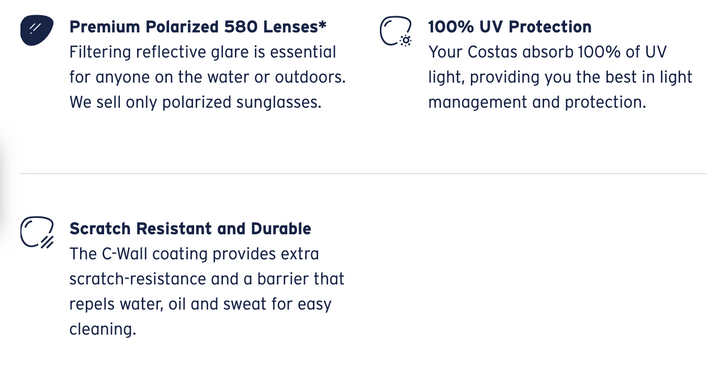Click the line 'management and protection.'
720x365 pixels.
tap(537, 102)
